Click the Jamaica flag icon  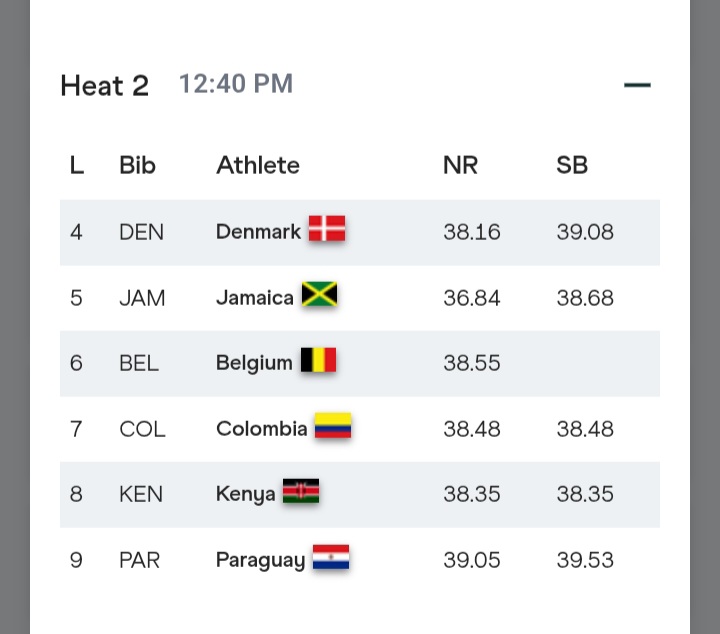(x=320, y=295)
